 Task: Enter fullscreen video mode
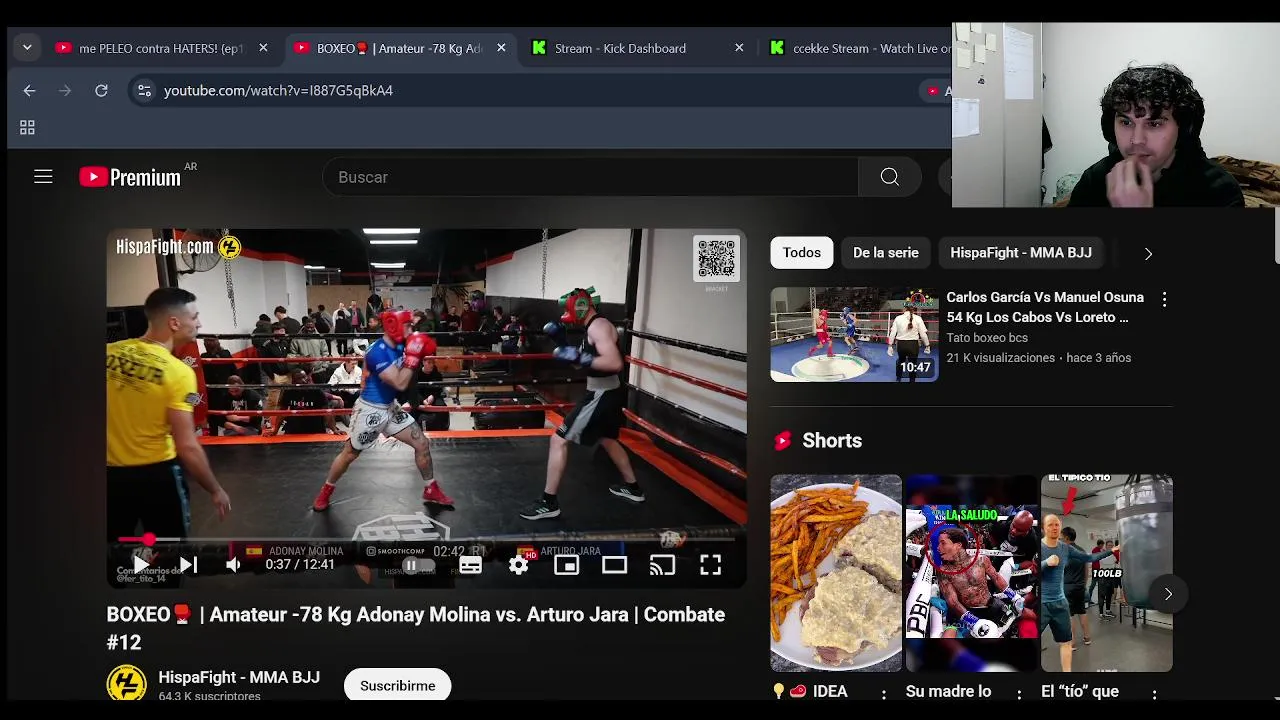(x=710, y=565)
